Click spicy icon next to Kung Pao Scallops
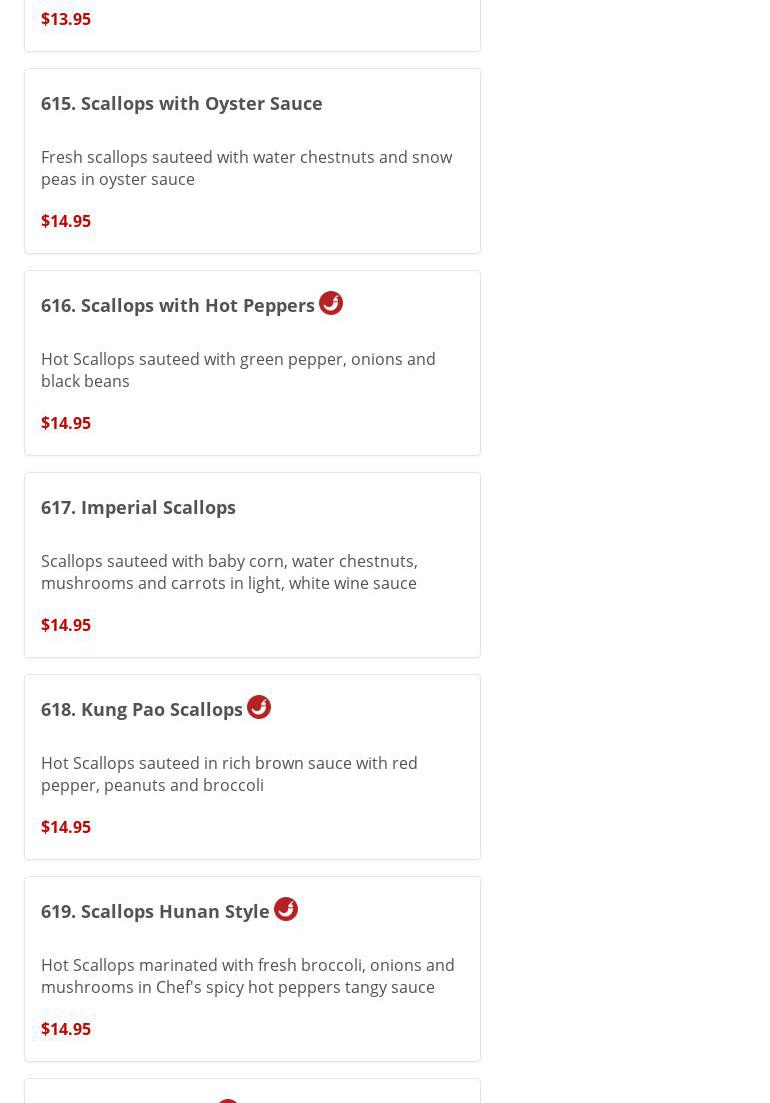The width and height of the screenshot is (770, 1103). click(259, 707)
